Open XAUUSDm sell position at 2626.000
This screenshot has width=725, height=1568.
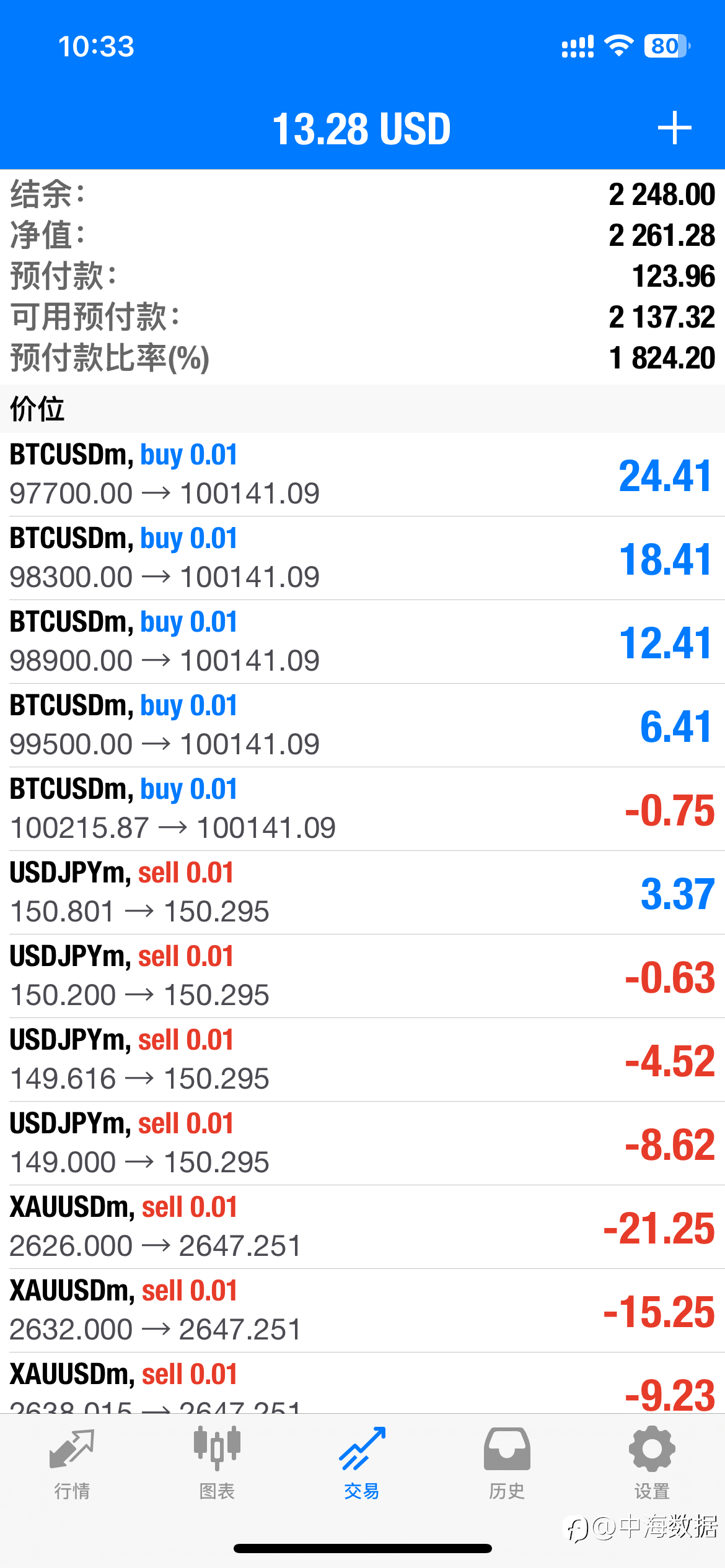[362, 1227]
